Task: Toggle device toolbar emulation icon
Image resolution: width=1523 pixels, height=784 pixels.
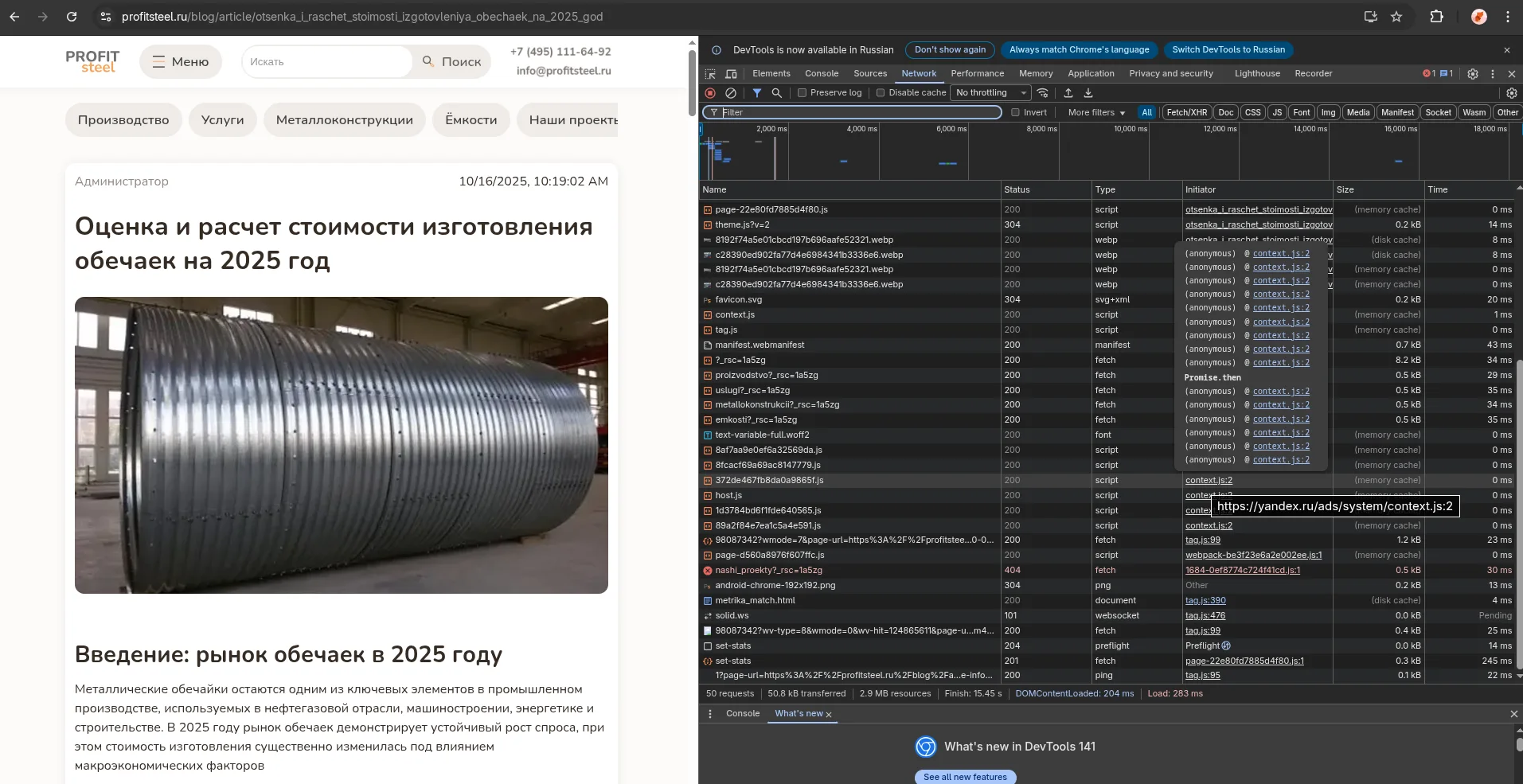Action: click(731, 74)
